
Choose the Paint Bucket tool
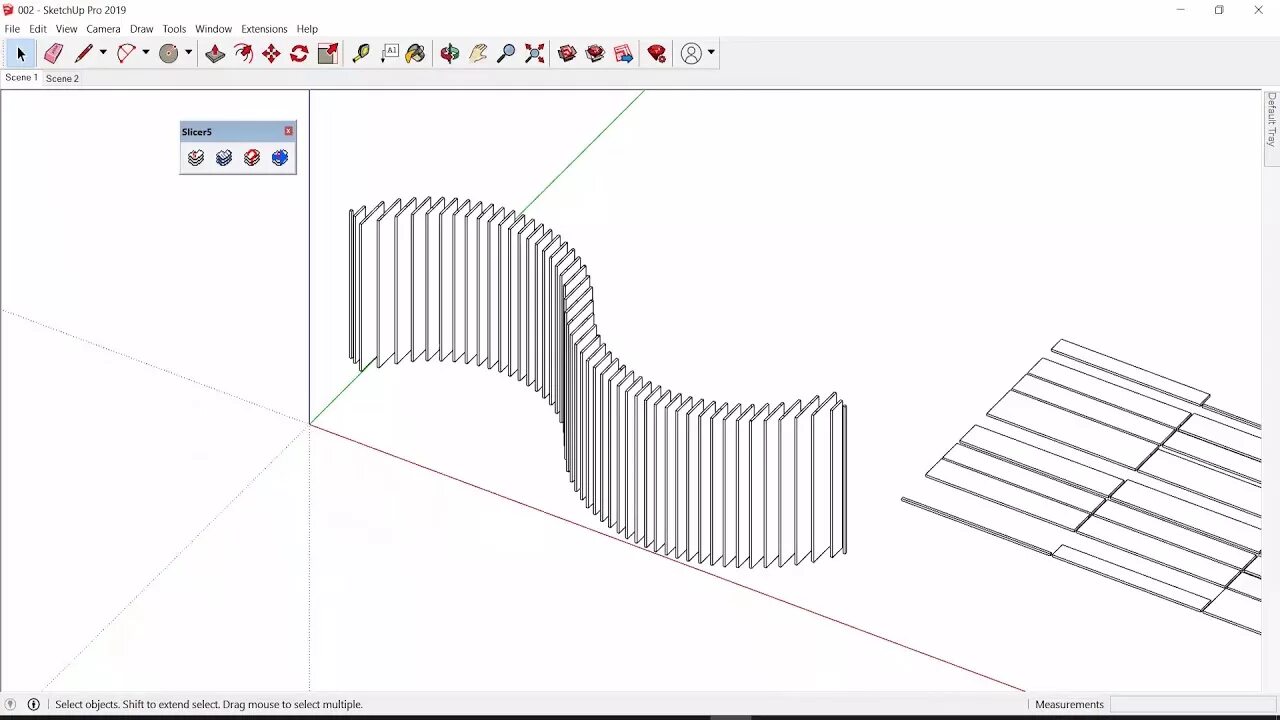click(416, 54)
